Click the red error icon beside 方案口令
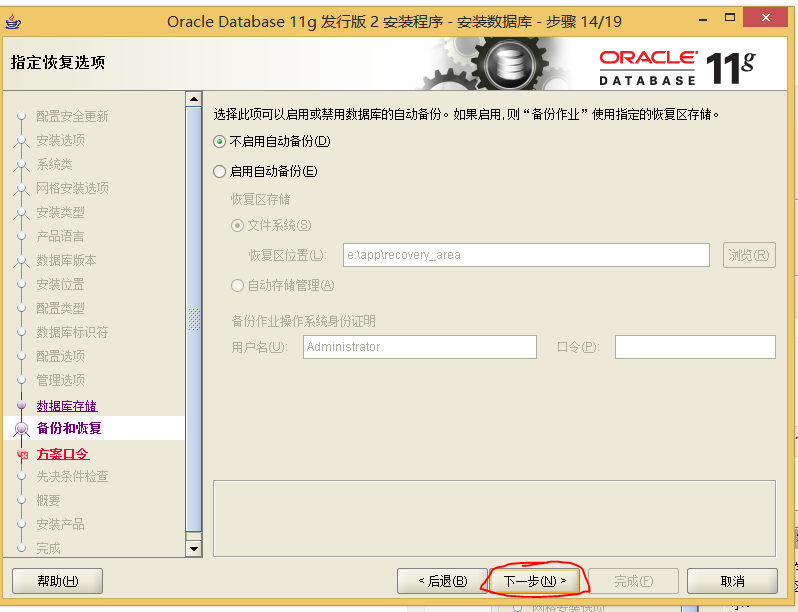Viewport: 798px width, 612px height. point(22,454)
